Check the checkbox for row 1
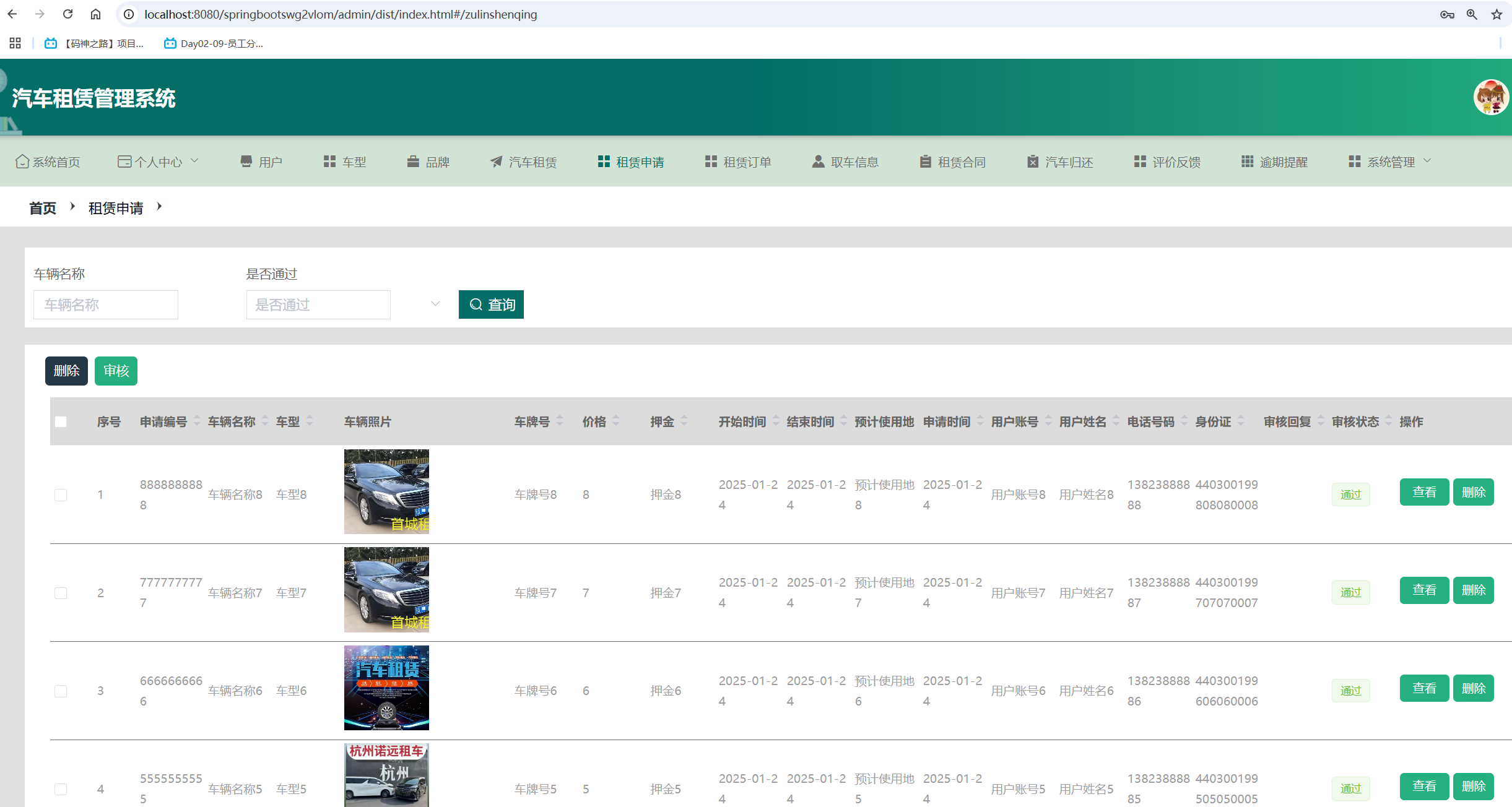This screenshot has width=1512, height=807. [x=61, y=495]
